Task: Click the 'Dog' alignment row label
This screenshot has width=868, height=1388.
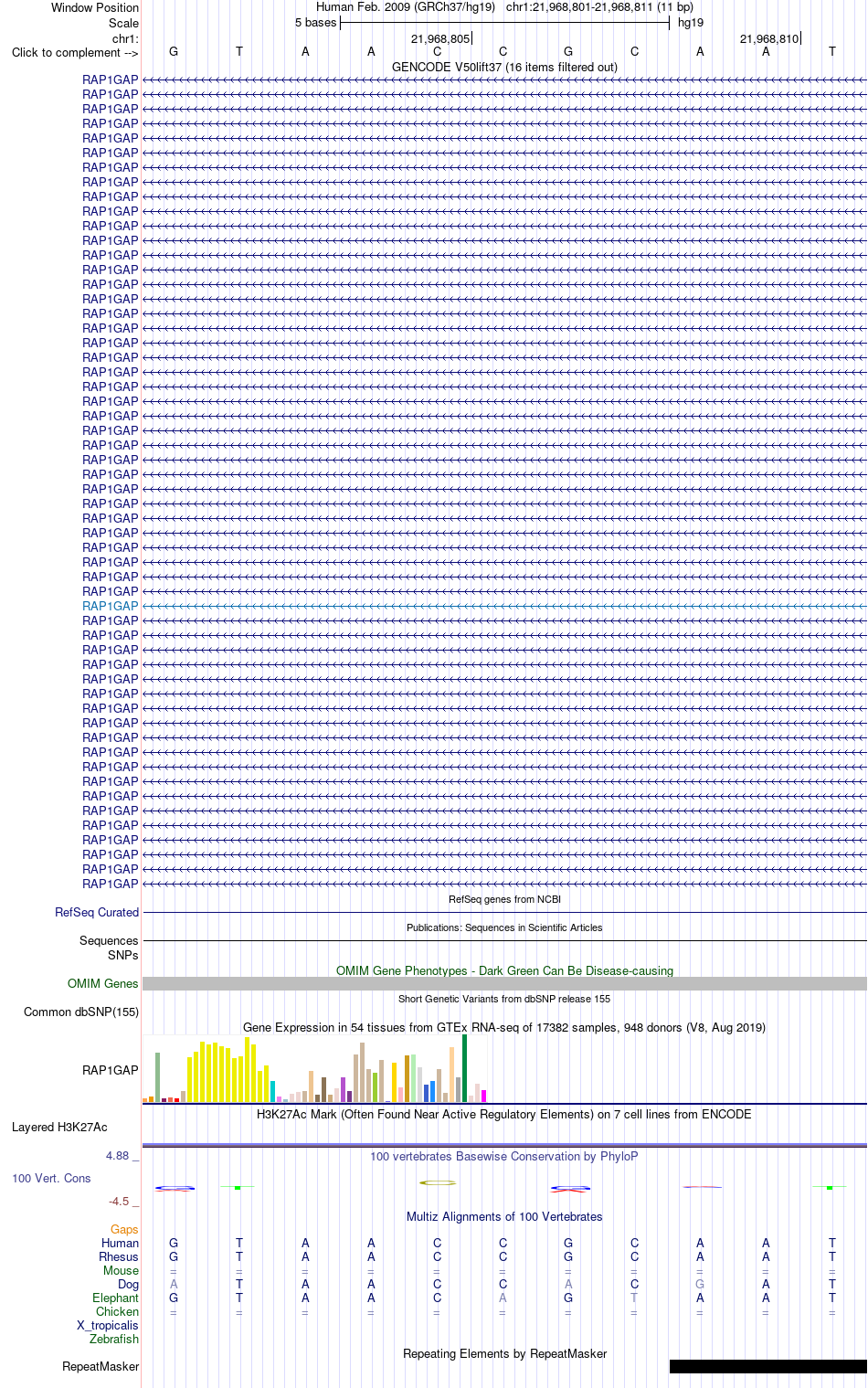Action: click(x=129, y=1284)
